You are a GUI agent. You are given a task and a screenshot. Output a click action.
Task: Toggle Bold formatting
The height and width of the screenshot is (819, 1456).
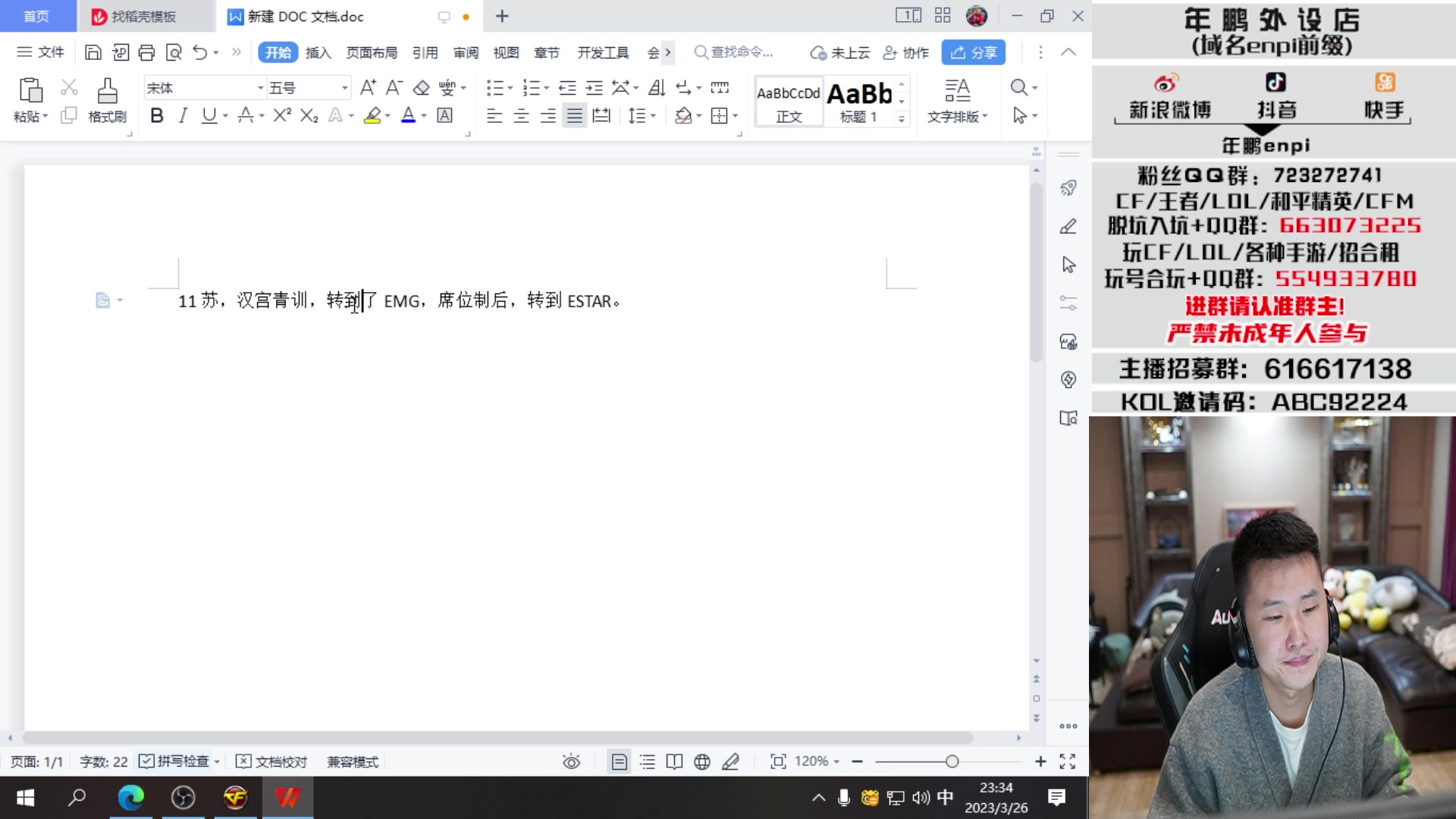pyautogui.click(x=157, y=115)
